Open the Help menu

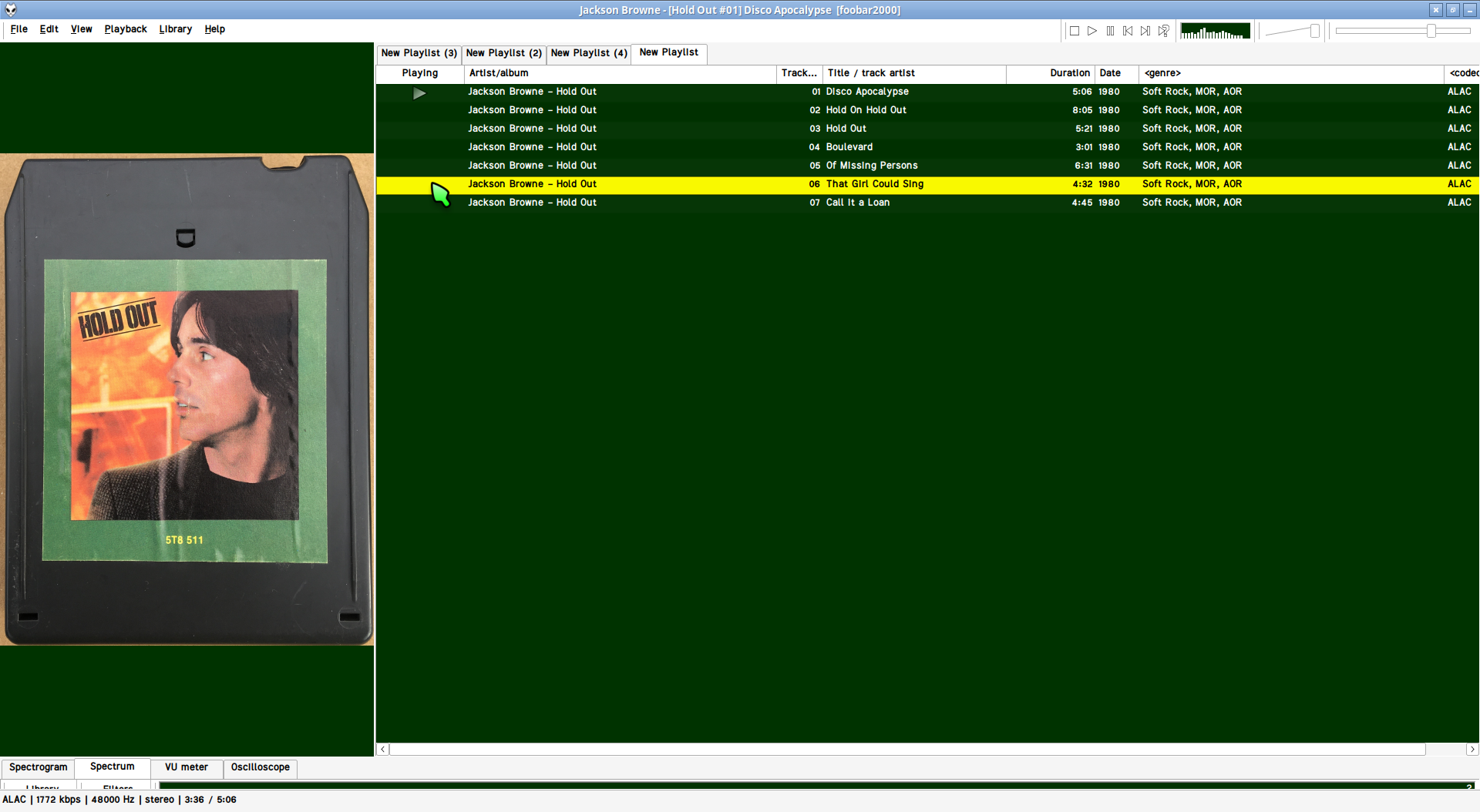click(x=215, y=29)
